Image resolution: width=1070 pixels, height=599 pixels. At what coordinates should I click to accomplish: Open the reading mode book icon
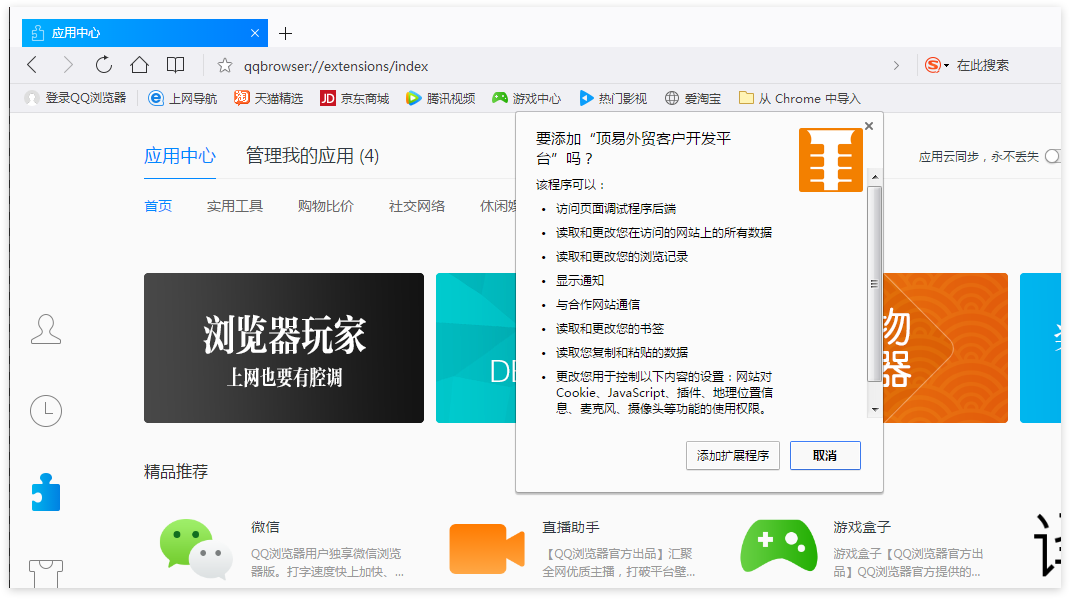[175, 65]
